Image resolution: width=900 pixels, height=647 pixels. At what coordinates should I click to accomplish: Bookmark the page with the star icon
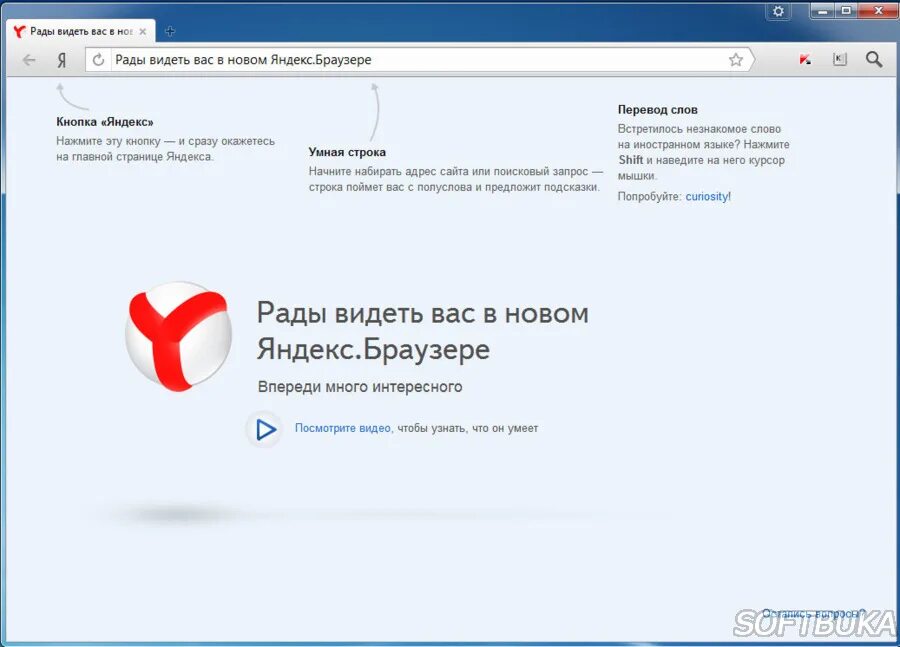coord(736,60)
